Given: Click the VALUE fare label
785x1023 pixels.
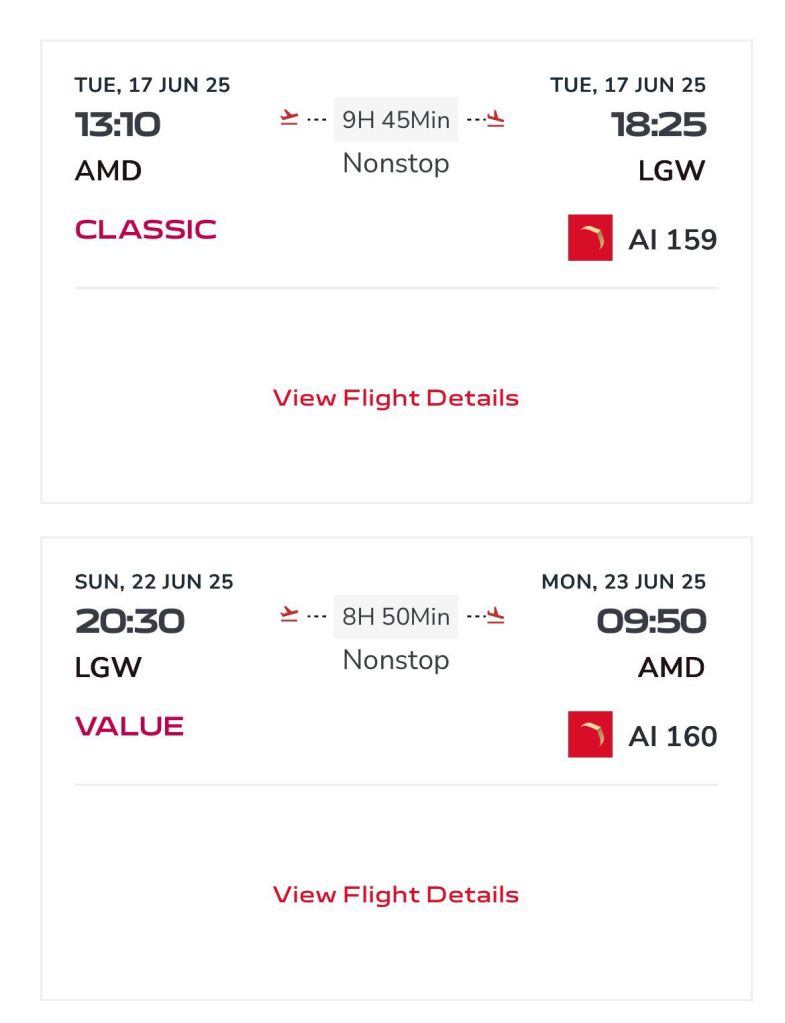Looking at the screenshot, I should coord(130,727).
